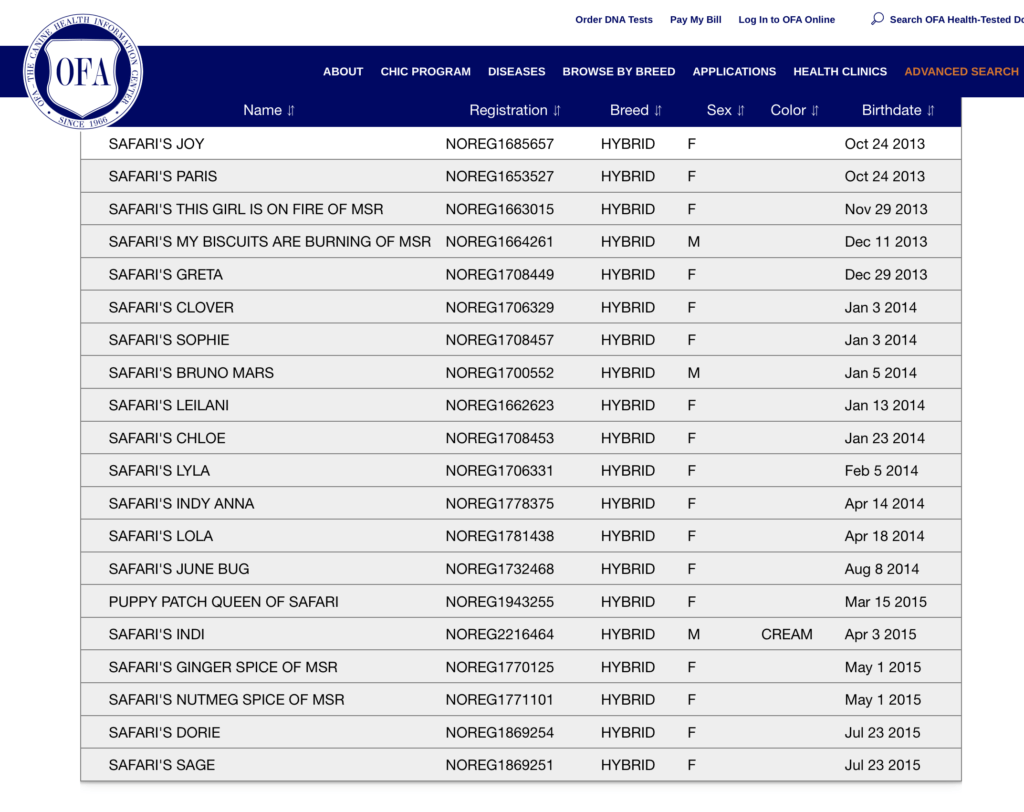Click birthdate Aug 8 2014
Viewport: 1024px width, 812px height.
coord(882,569)
